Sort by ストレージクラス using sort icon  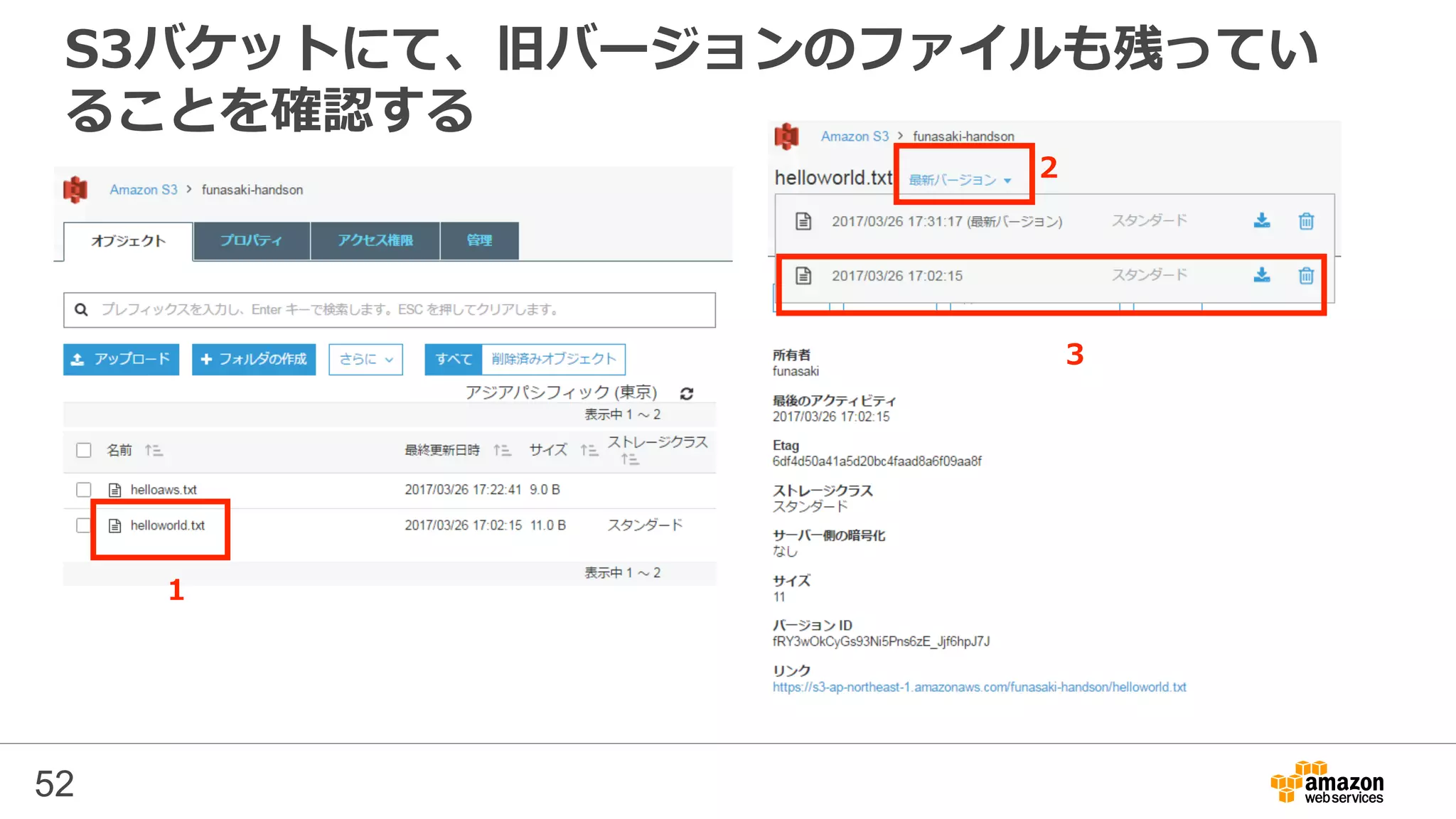click(x=630, y=459)
